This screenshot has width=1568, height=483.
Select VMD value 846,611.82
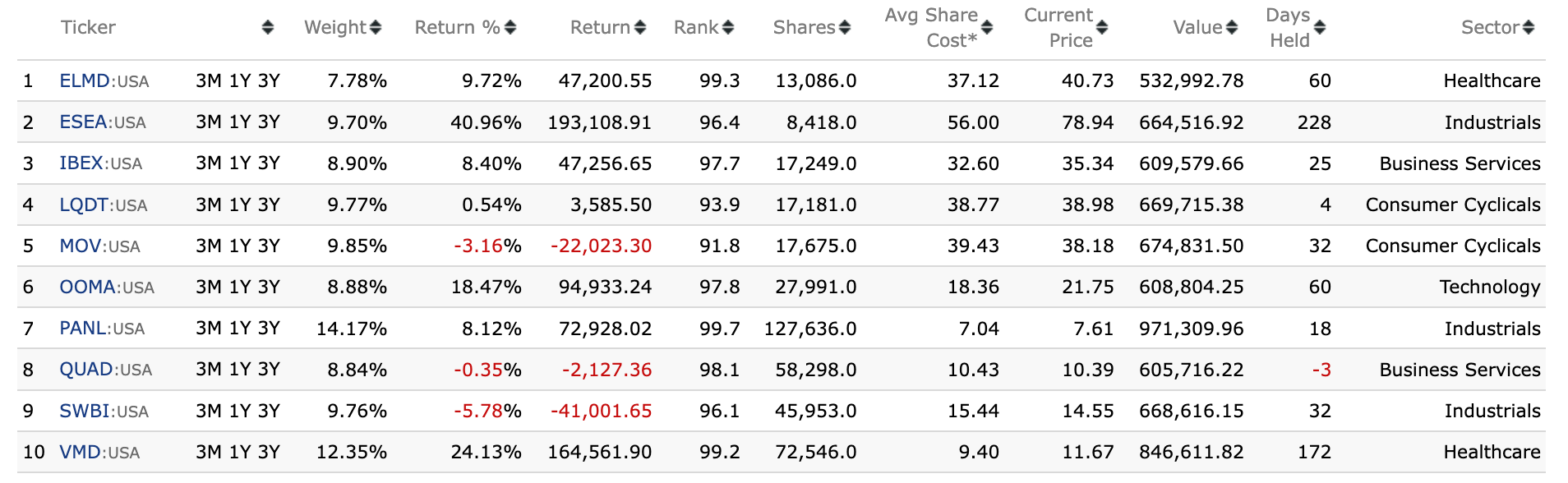1192,452
